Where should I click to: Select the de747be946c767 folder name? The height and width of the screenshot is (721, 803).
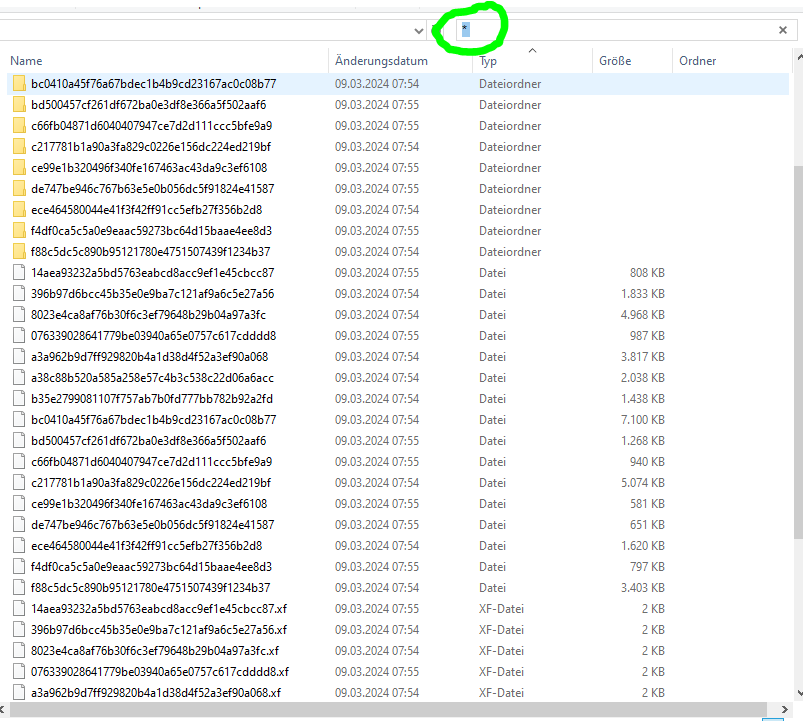[152, 189]
